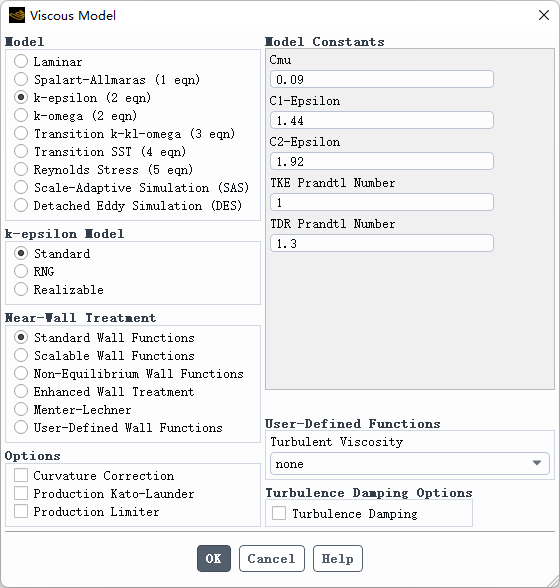This screenshot has width=560, height=588.
Task: Open the Help button
Action: click(338, 558)
